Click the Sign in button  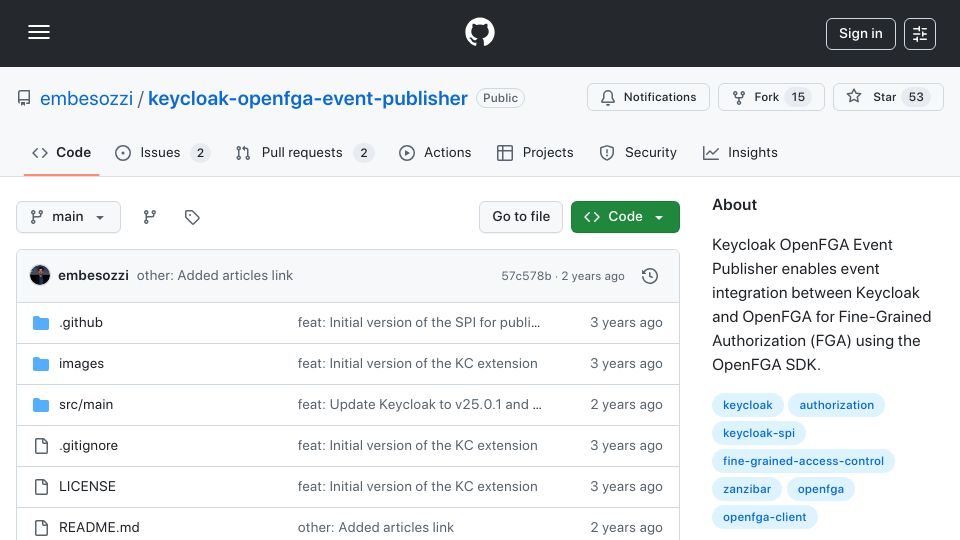[x=860, y=34]
